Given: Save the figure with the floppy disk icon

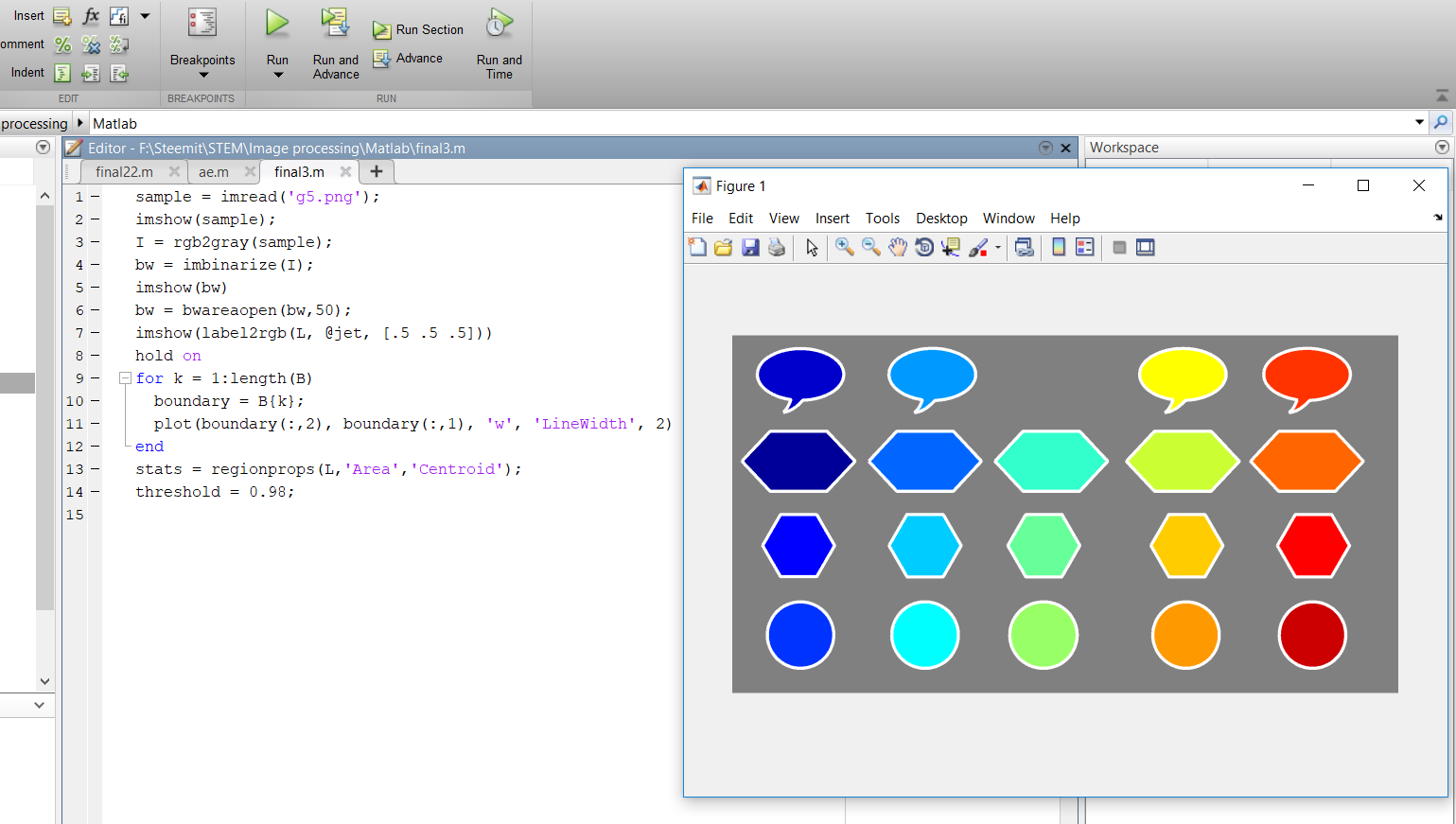Looking at the screenshot, I should (x=750, y=248).
